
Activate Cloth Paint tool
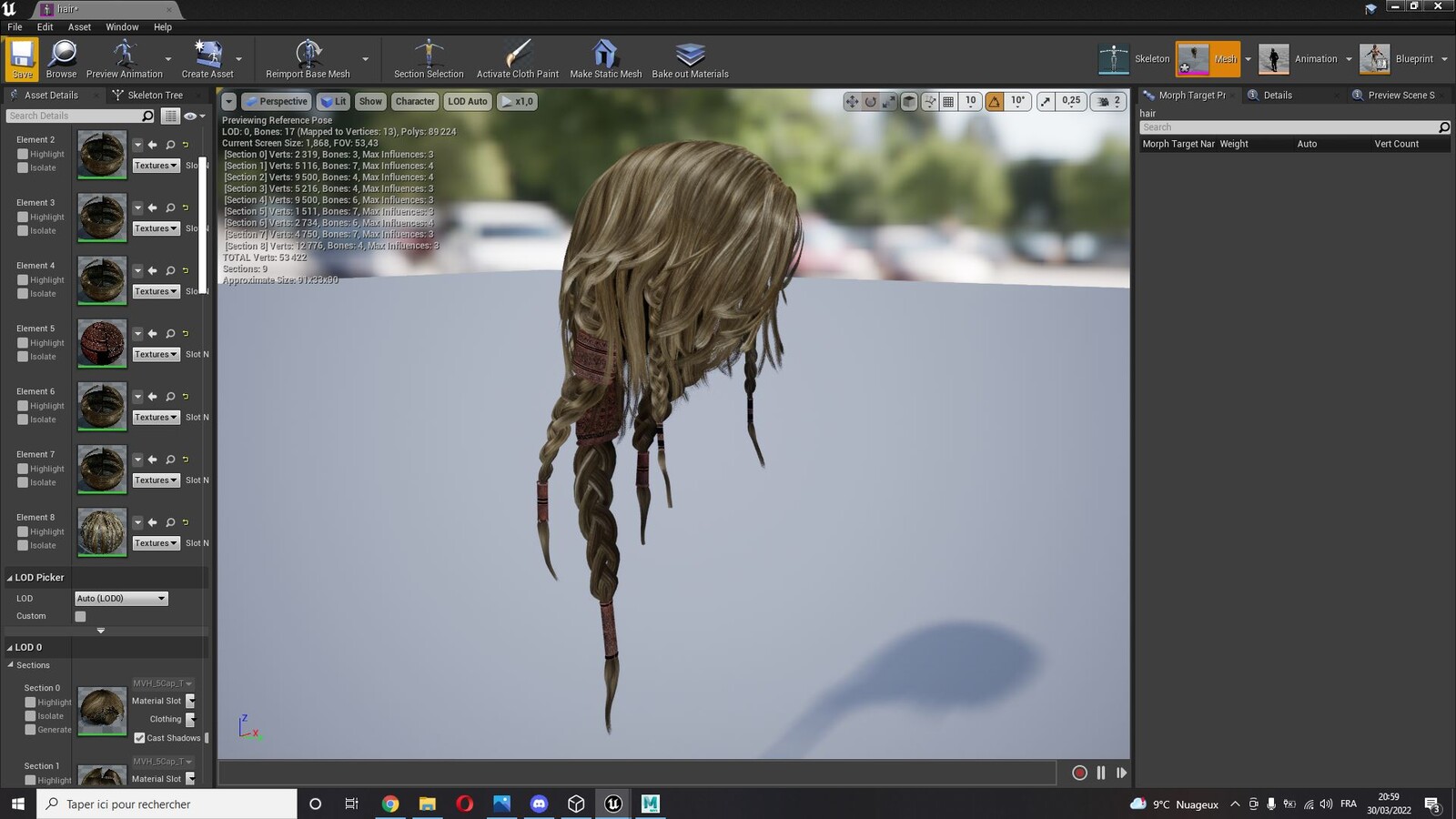point(518,55)
